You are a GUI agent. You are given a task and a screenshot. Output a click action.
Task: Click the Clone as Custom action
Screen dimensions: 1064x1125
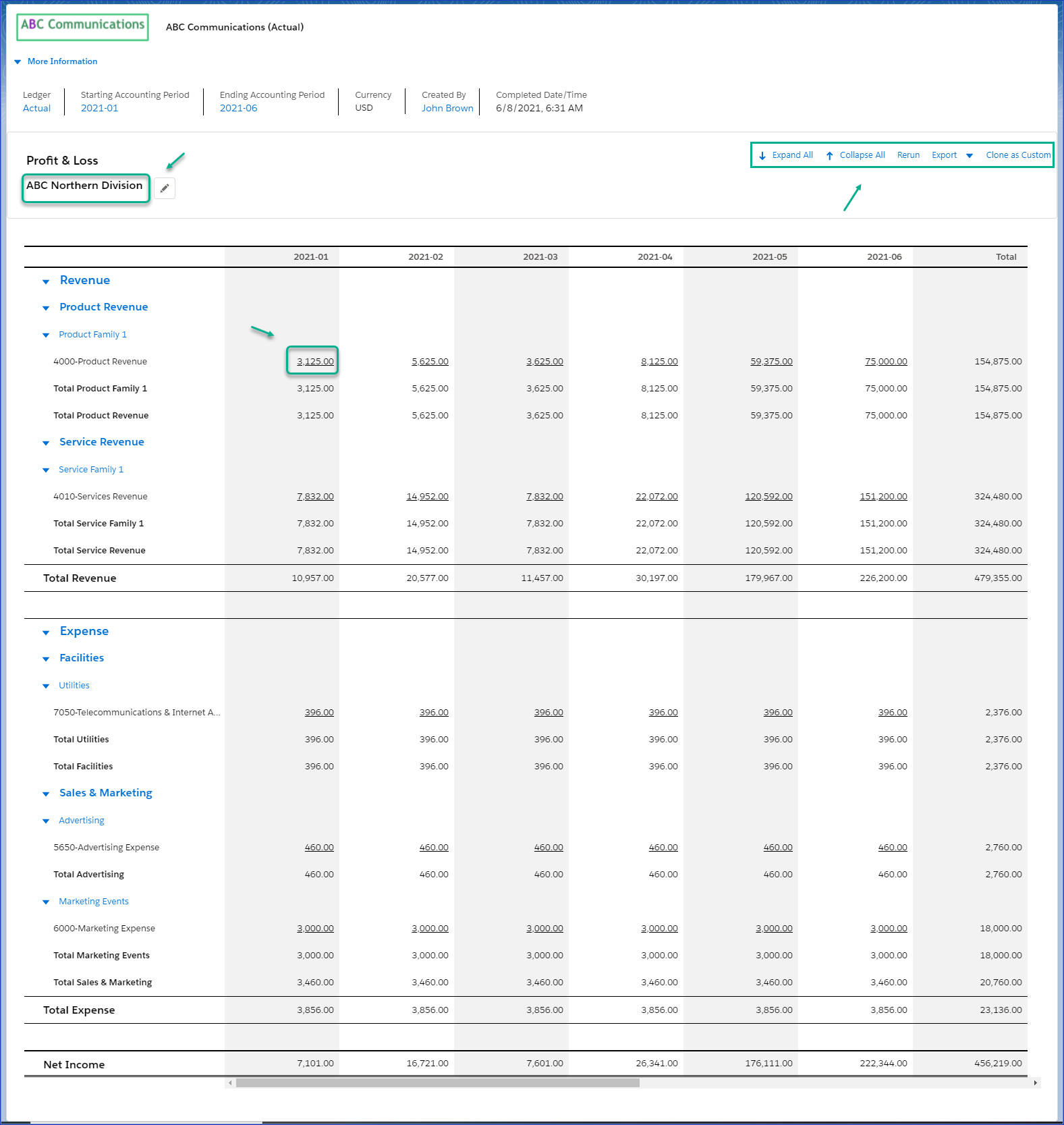(1017, 155)
